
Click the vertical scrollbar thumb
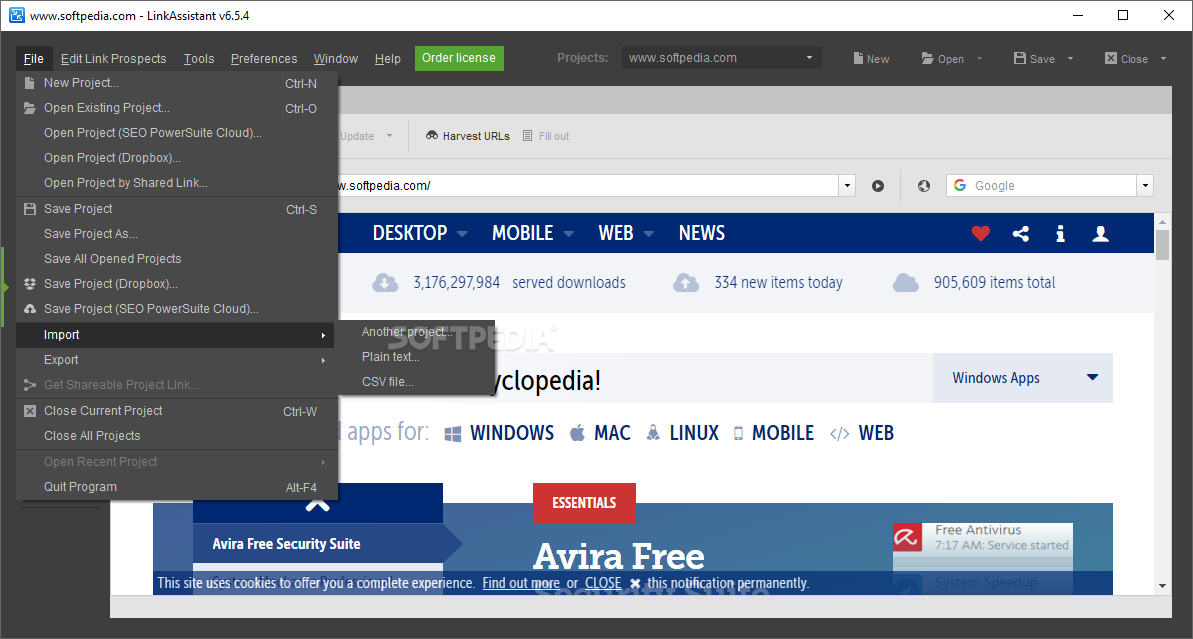coord(1162,245)
